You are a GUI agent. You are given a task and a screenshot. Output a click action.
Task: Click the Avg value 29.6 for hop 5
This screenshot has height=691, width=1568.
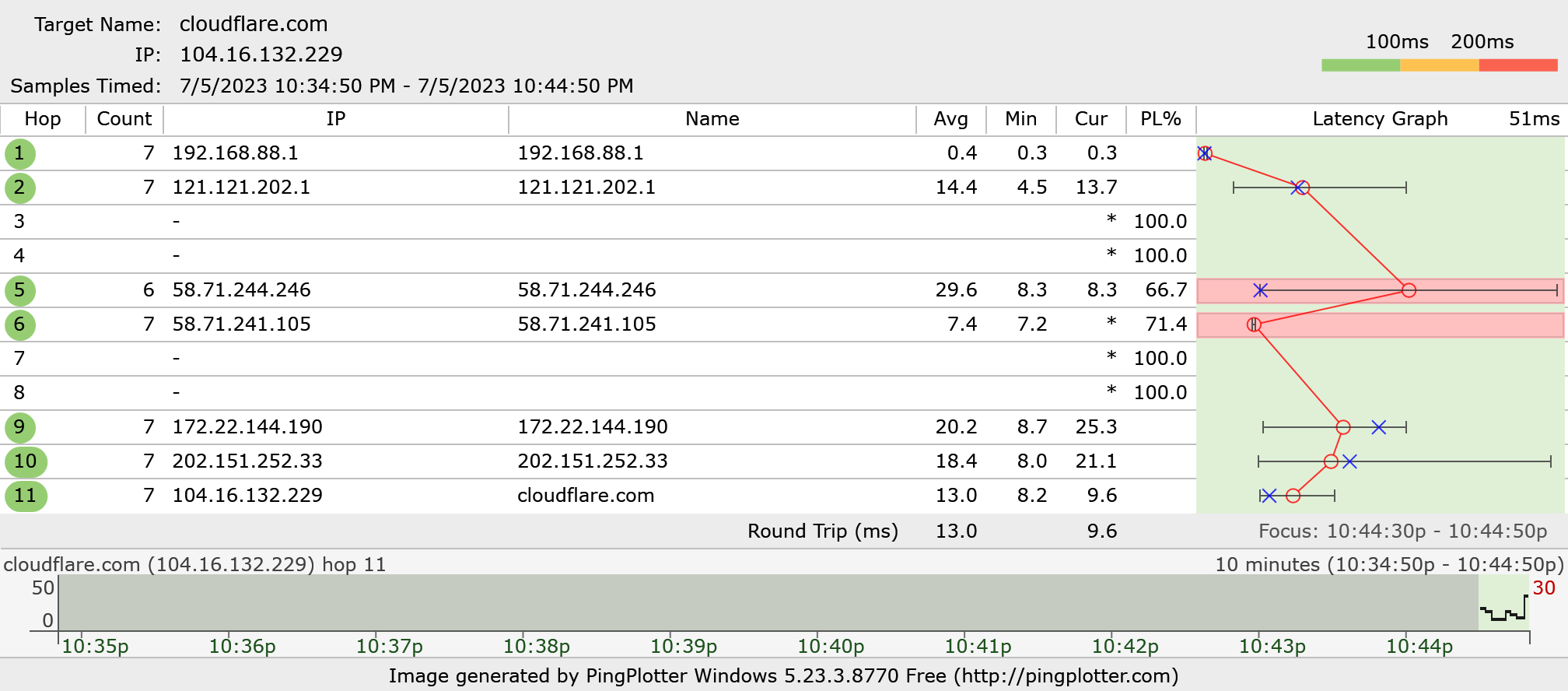(956, 290)
